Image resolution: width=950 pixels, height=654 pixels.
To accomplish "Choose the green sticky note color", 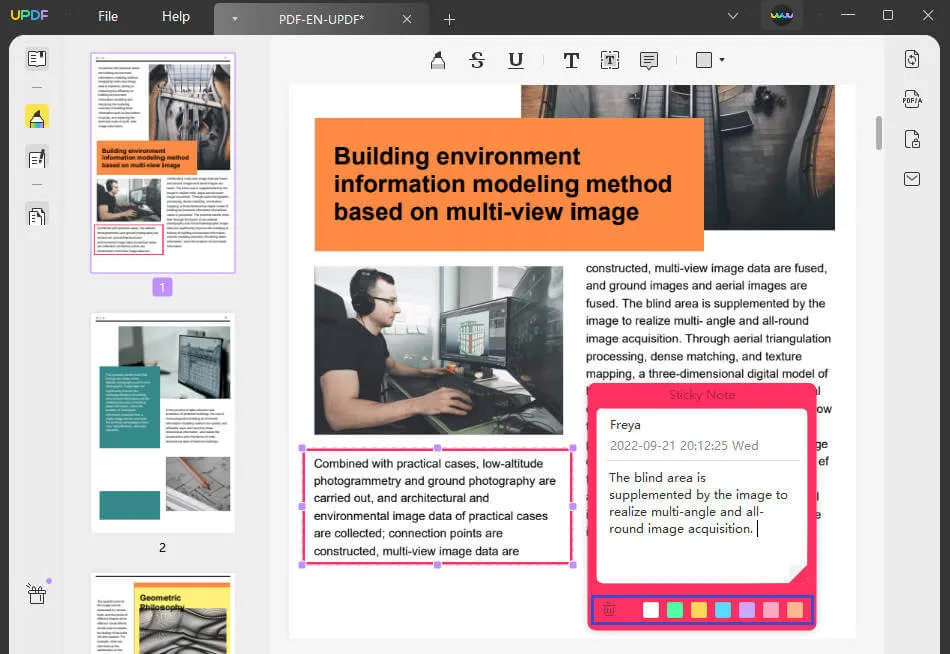I will tap(675, 609).
